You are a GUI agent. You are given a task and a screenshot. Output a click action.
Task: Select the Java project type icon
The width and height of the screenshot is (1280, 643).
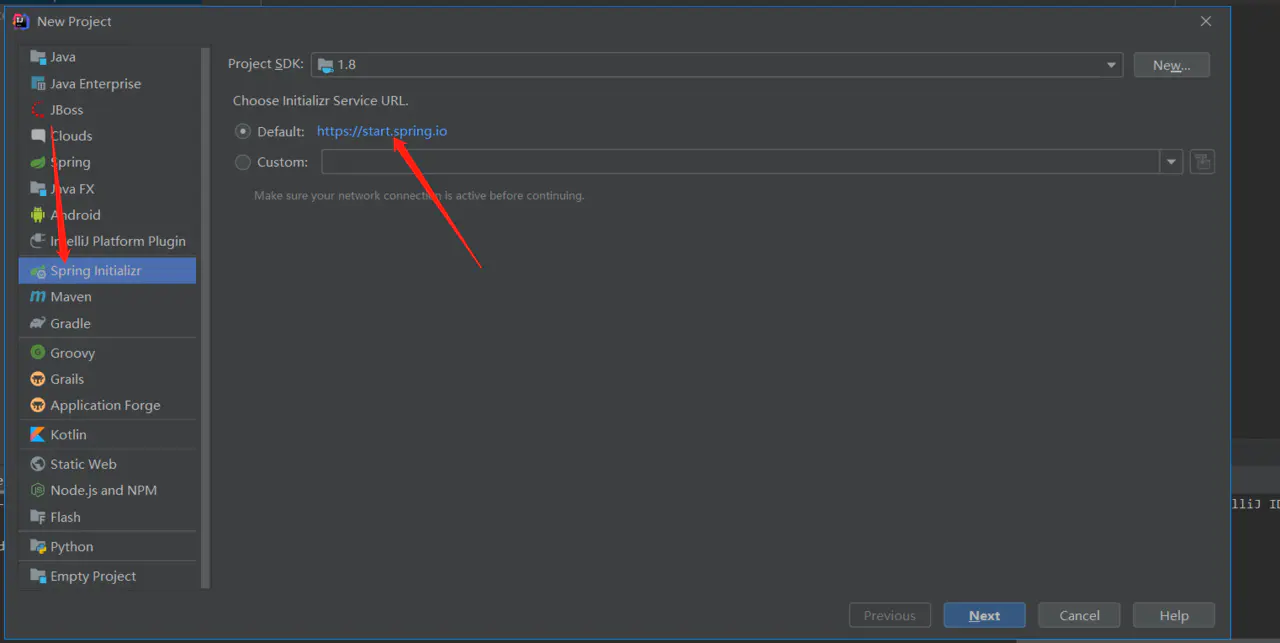[38, 57]
